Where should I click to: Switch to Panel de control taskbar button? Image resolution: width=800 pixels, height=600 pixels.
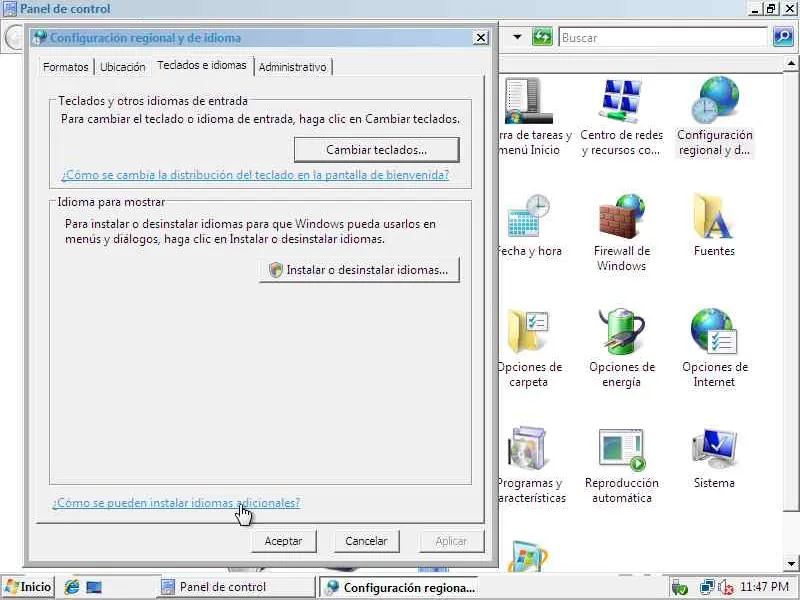(237, 587)
